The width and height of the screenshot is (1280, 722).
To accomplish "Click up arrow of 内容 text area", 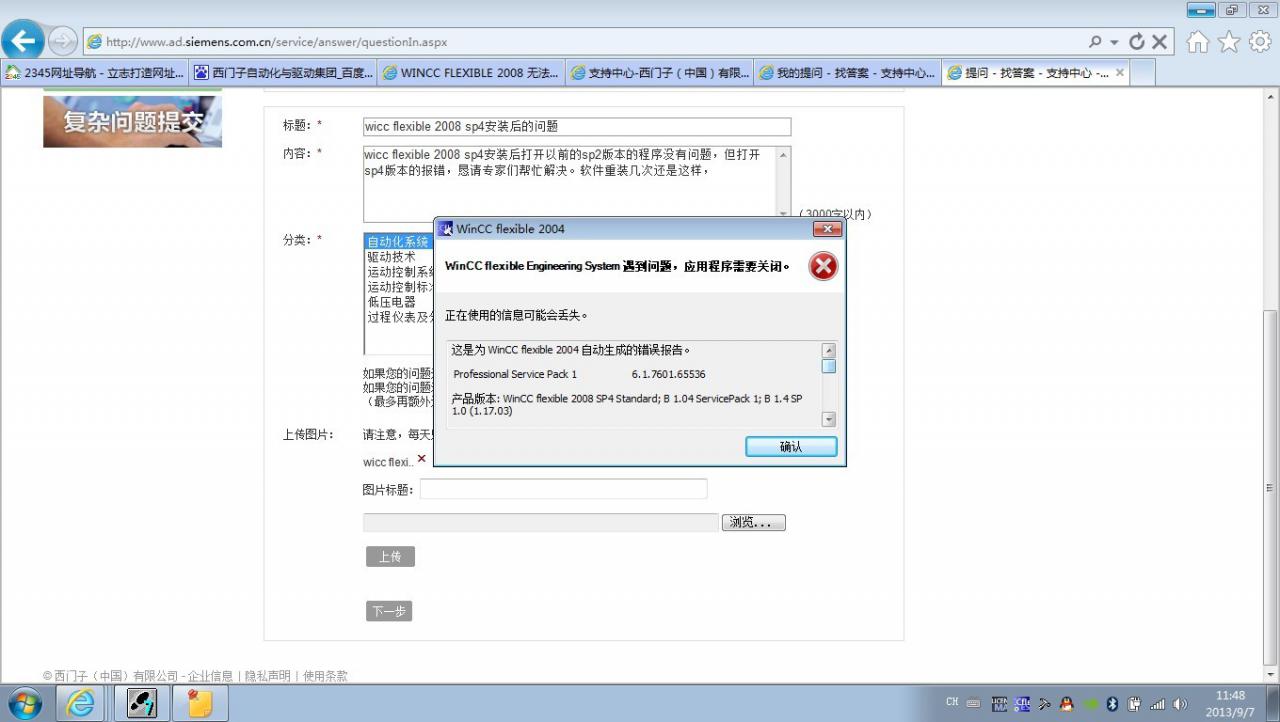I will pos(783,154).
